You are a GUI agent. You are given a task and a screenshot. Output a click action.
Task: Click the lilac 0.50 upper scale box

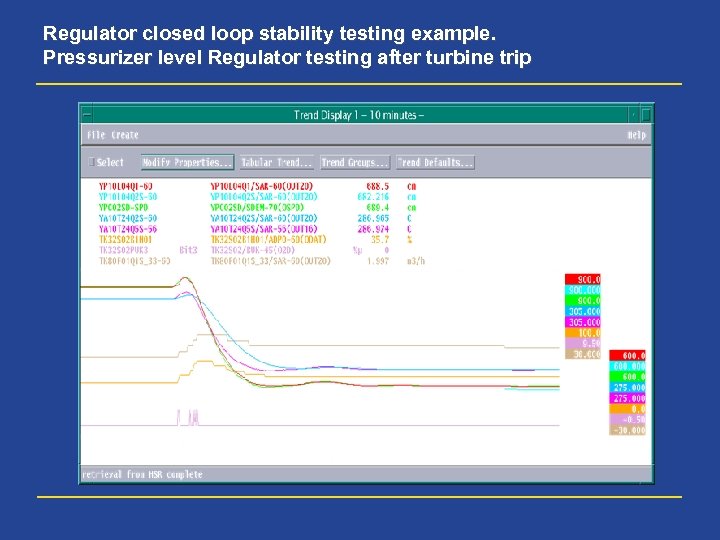[583, 343]
